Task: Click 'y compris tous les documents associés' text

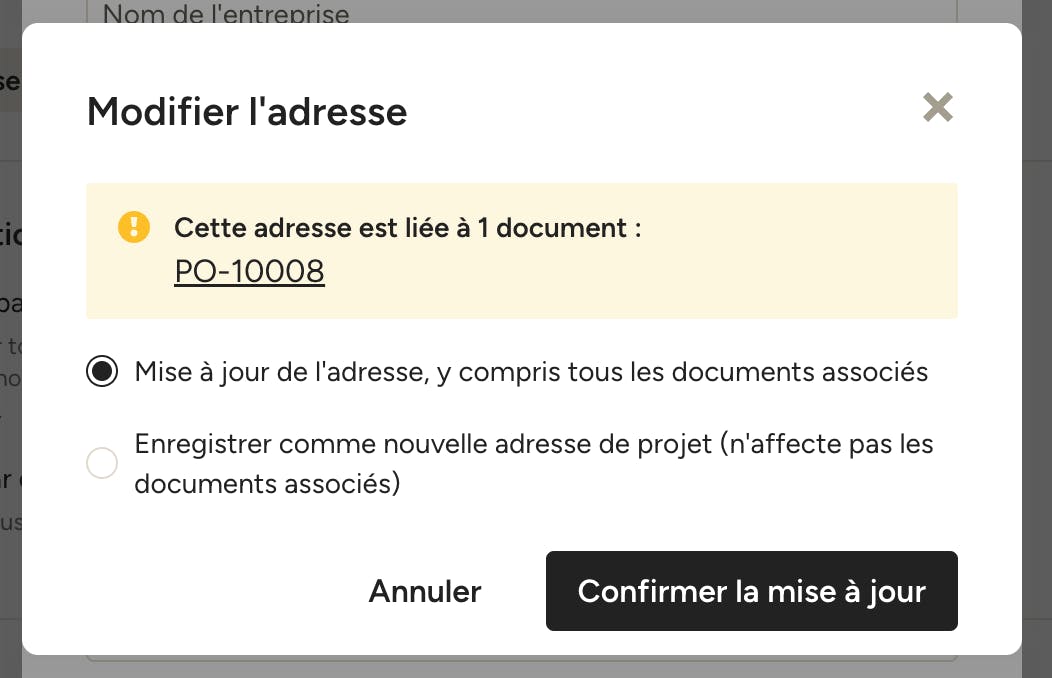Action: (x=682, y=372)
